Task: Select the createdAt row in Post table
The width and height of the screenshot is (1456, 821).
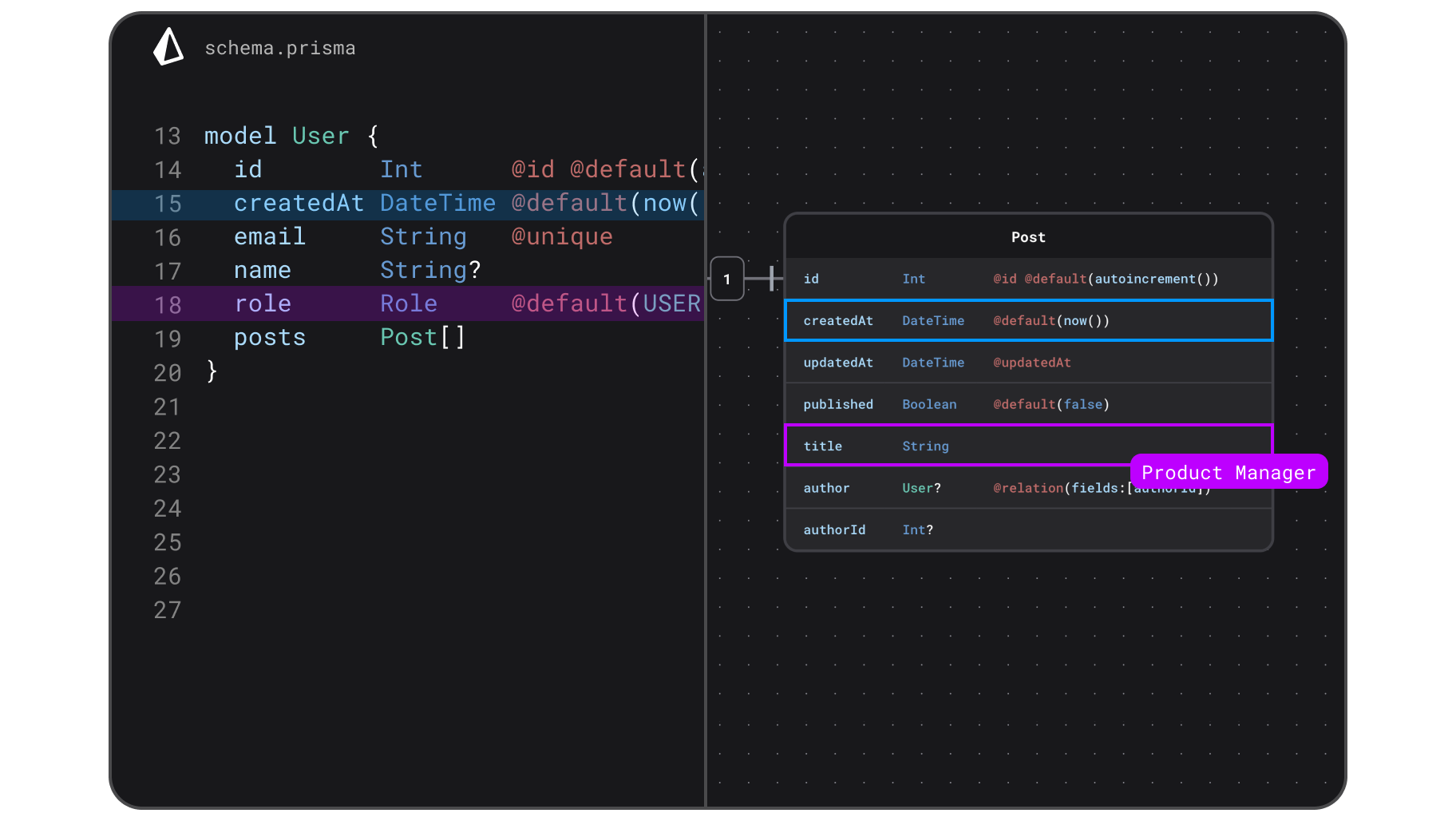Action: 1028,320
